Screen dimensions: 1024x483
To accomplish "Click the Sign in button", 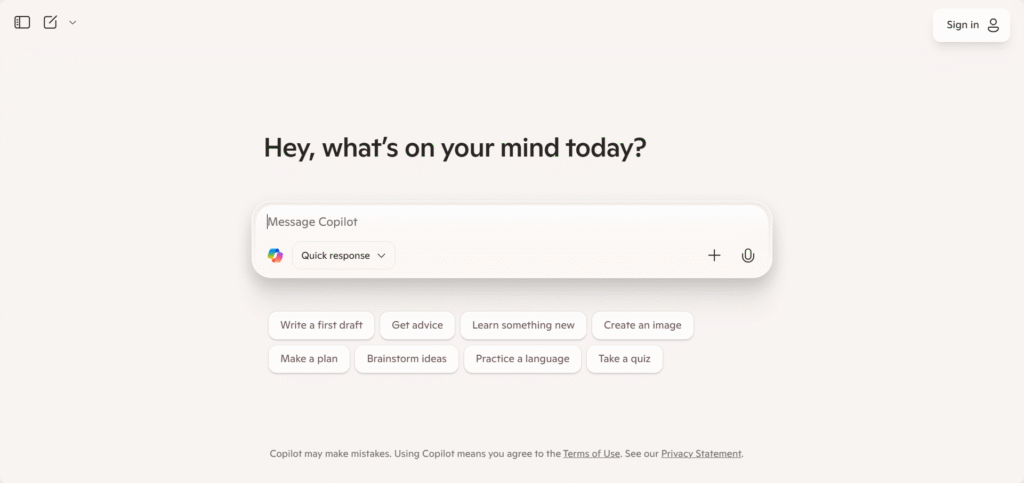I will [x=971, y=25].
